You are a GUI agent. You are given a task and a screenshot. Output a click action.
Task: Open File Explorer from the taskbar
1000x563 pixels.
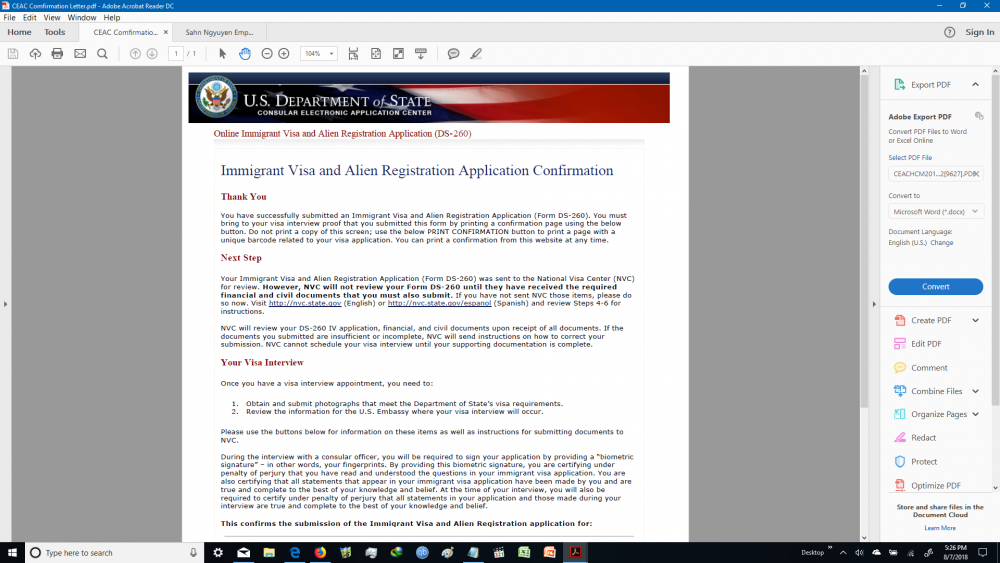(x=269, y=553)
